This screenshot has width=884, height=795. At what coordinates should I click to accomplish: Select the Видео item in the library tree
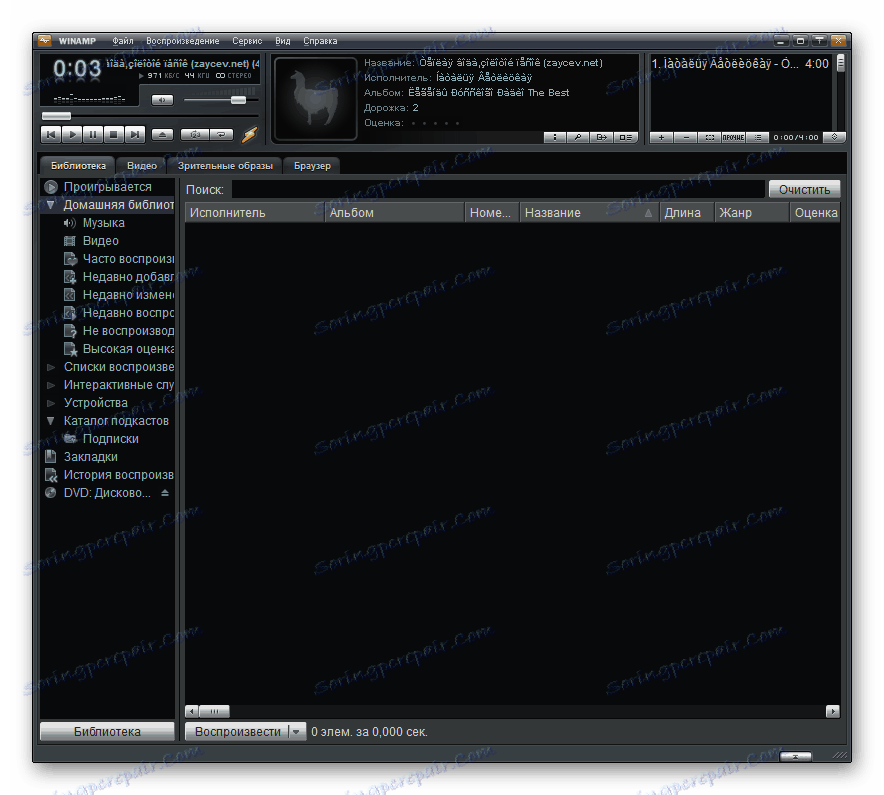click(x=100, y=241)
